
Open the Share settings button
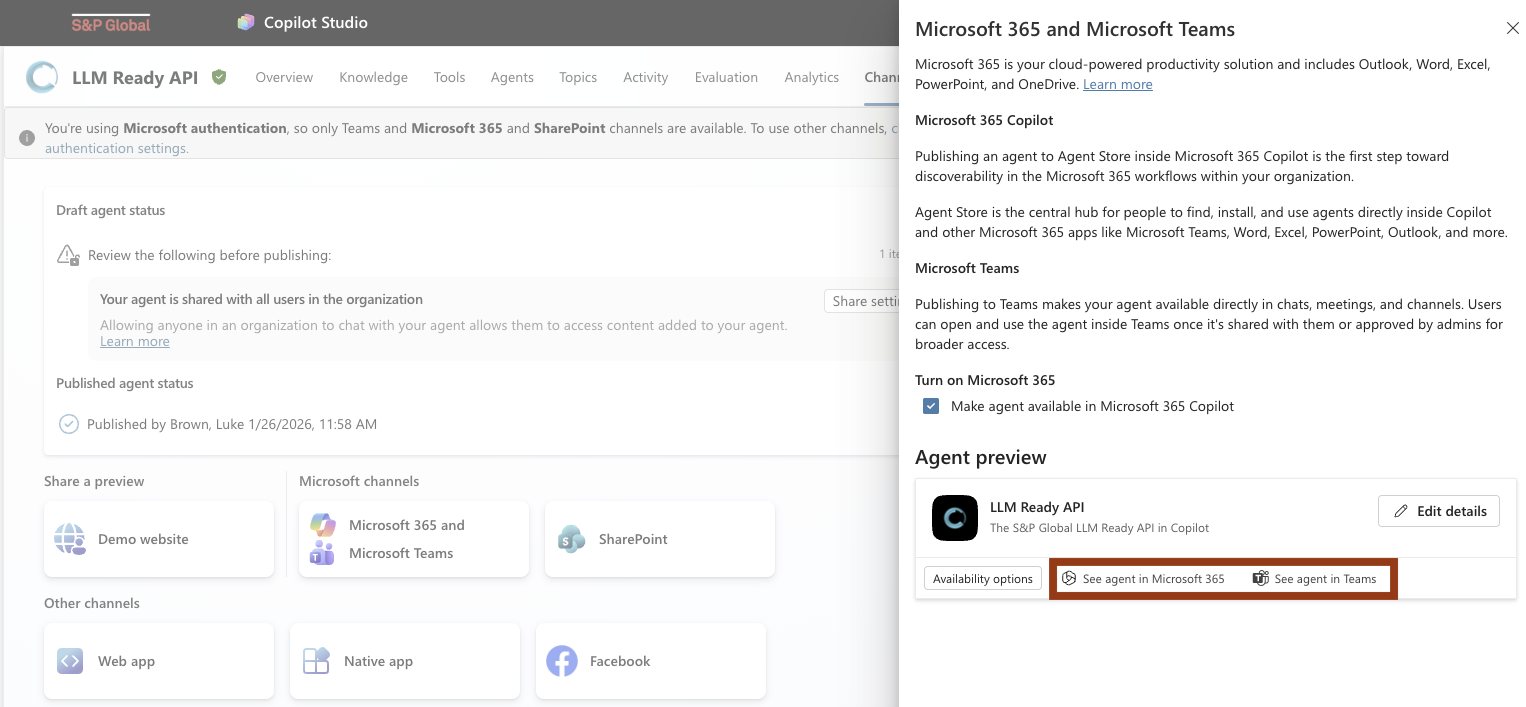pyautogui.click(x=862, y=301)
